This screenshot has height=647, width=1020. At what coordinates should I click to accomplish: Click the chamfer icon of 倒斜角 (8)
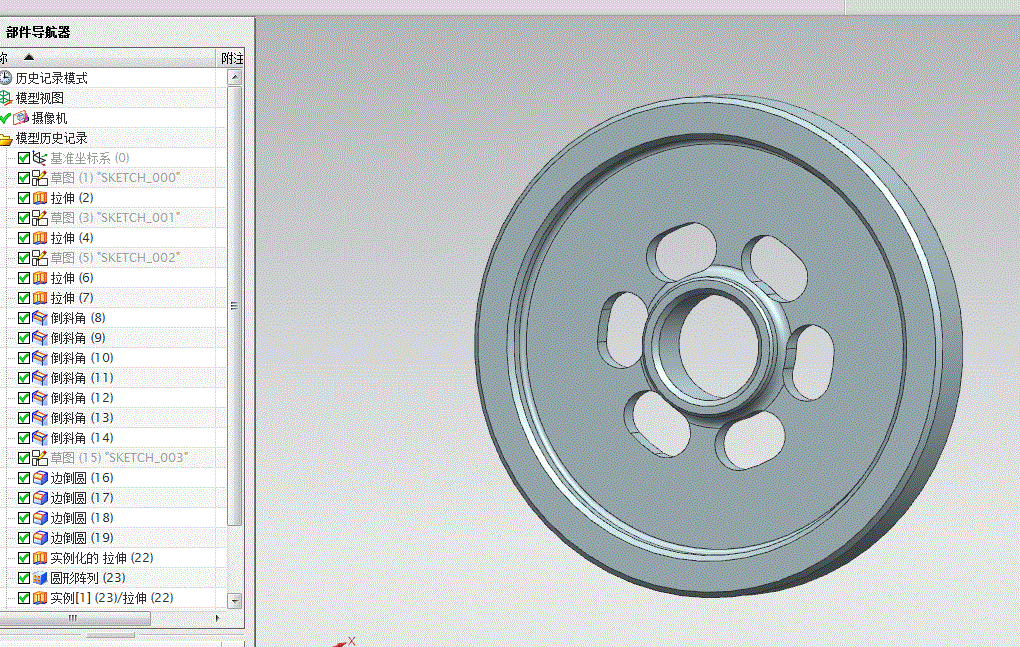[x=40, y=318]
